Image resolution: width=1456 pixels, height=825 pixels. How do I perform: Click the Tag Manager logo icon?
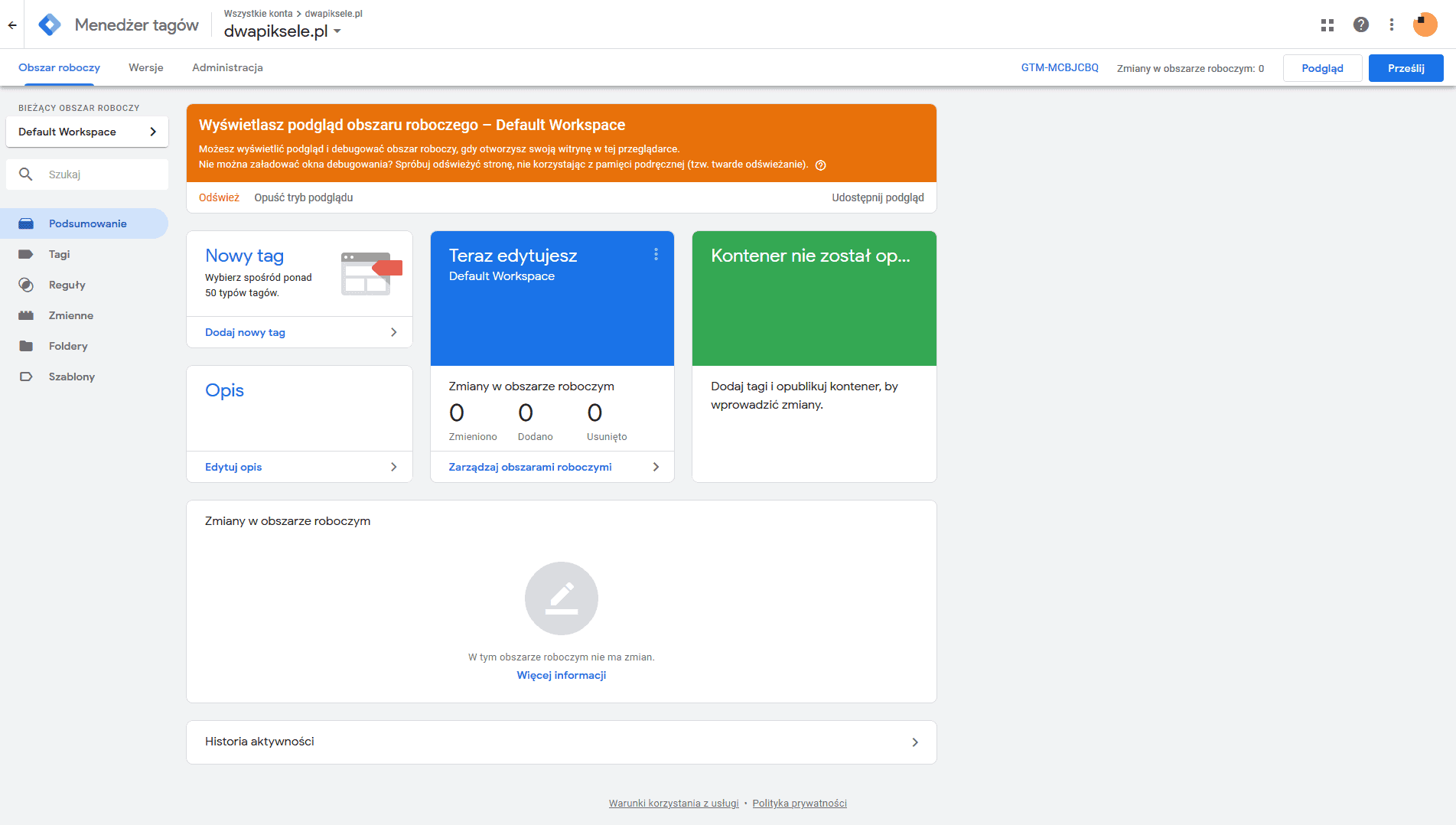tap(50, 25)
